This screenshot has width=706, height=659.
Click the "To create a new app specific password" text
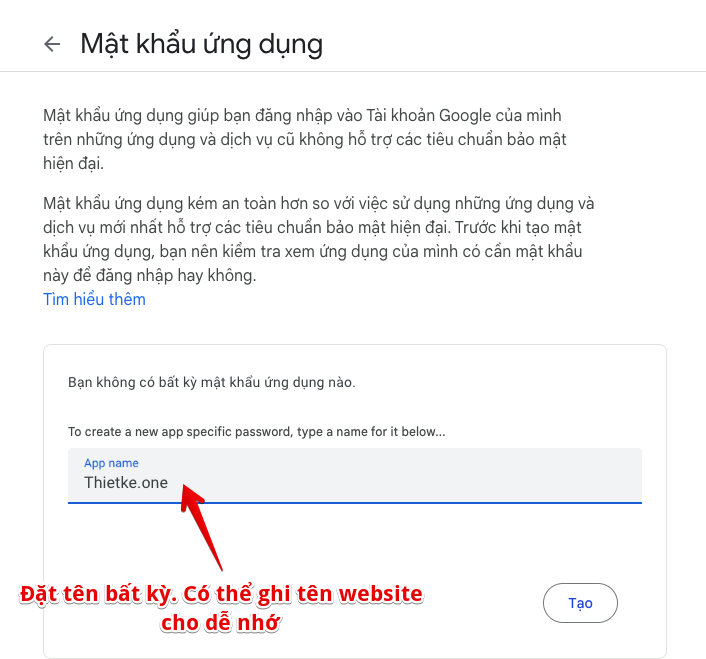(x=257, y=432)
